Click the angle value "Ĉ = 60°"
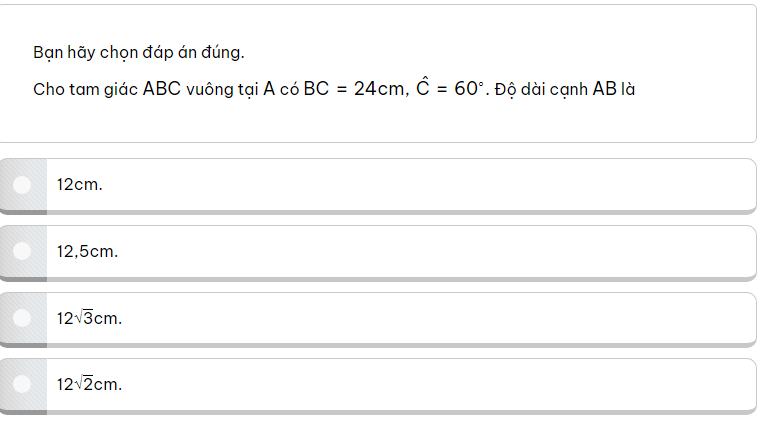The width and height of the screenshot is (759, 426). 450,88
